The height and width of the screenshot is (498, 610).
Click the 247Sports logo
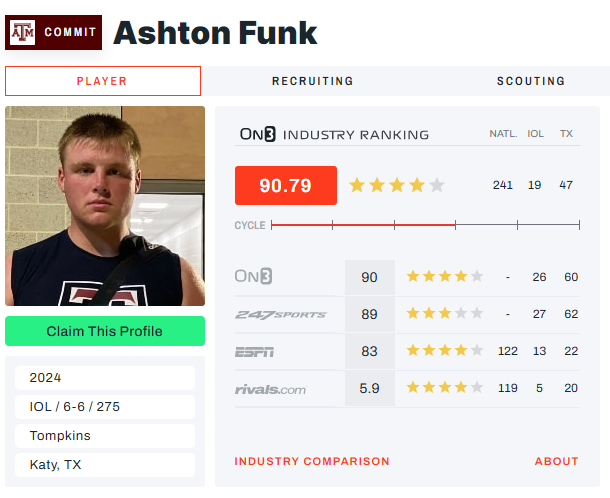280,315
